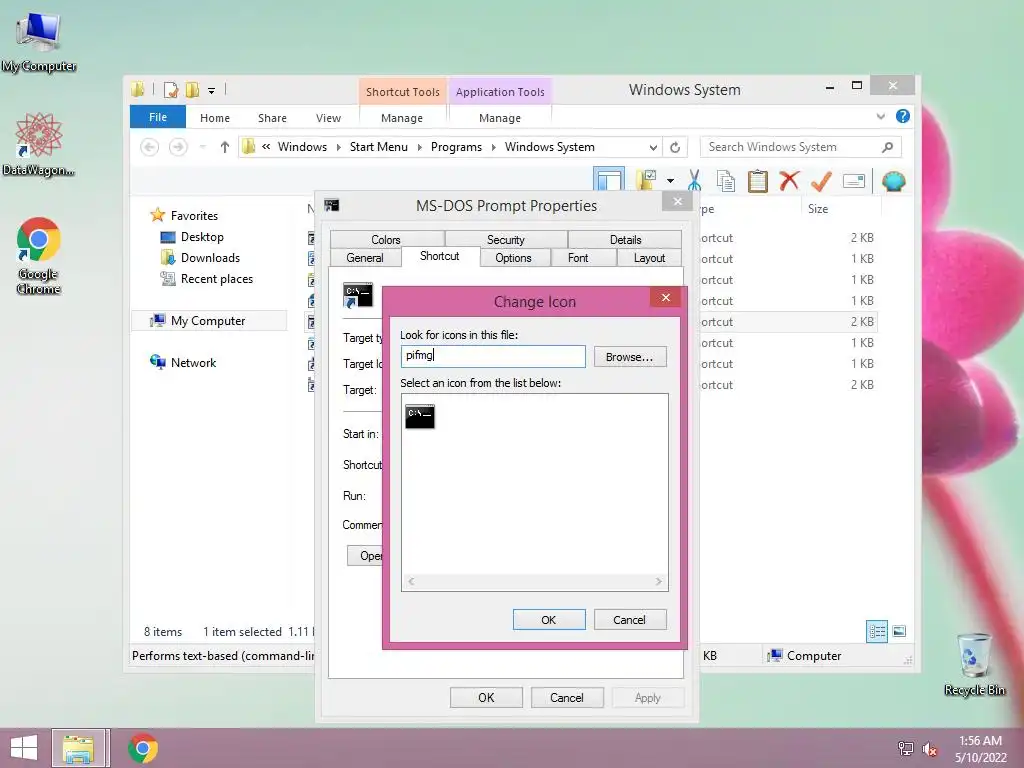The image size is (1024, 768).
Task: Switch to Details tab in Properties
Action: (626, 240)
